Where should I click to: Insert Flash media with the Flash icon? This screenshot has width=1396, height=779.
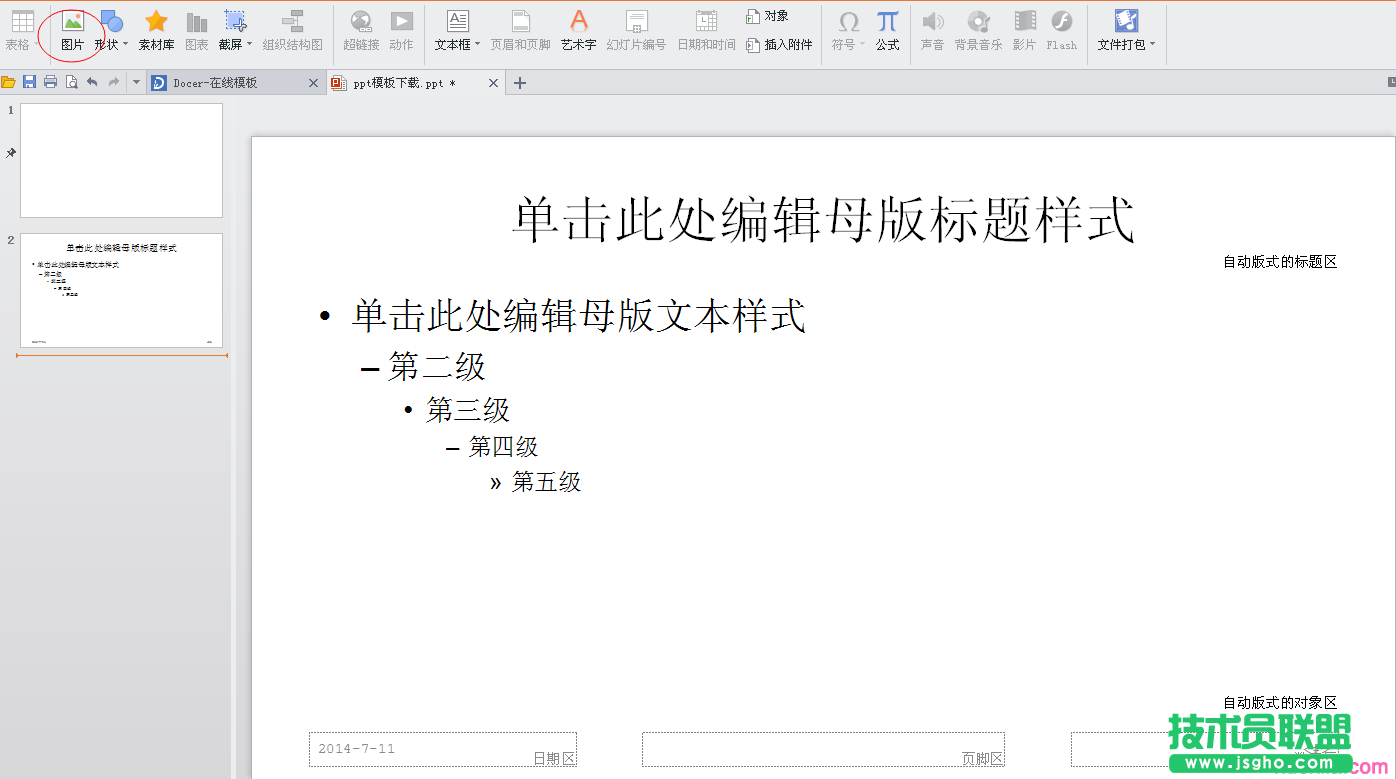[1061, 27]
